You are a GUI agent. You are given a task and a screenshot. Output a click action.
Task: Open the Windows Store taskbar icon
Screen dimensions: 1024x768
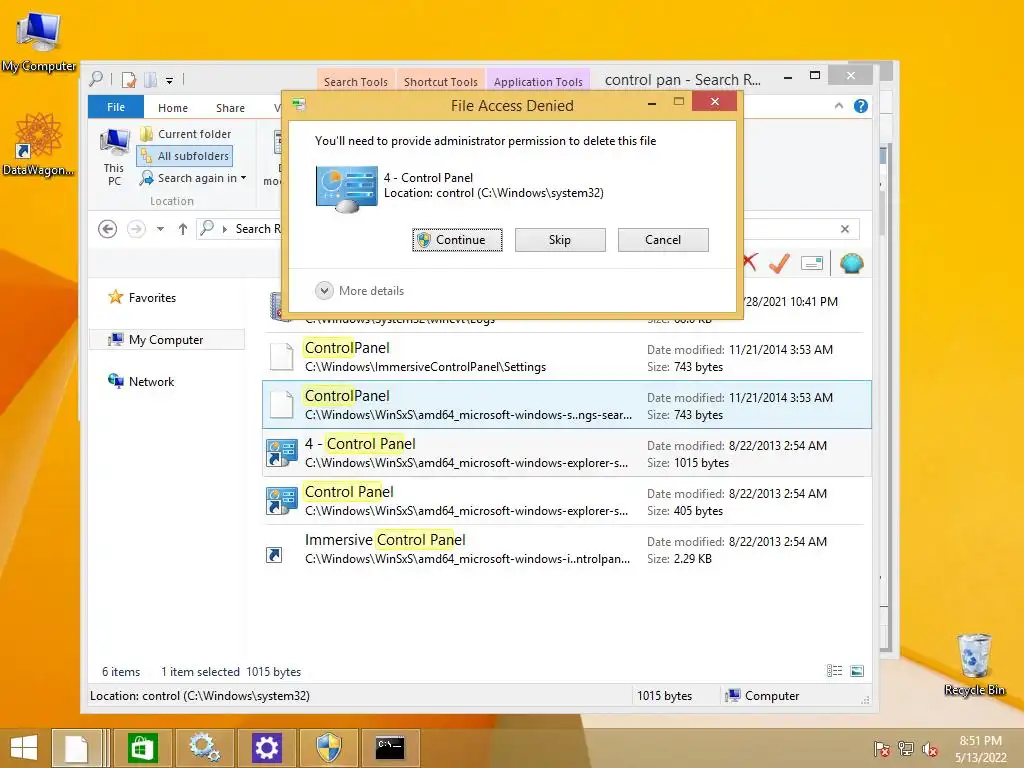tap(142, 748)
